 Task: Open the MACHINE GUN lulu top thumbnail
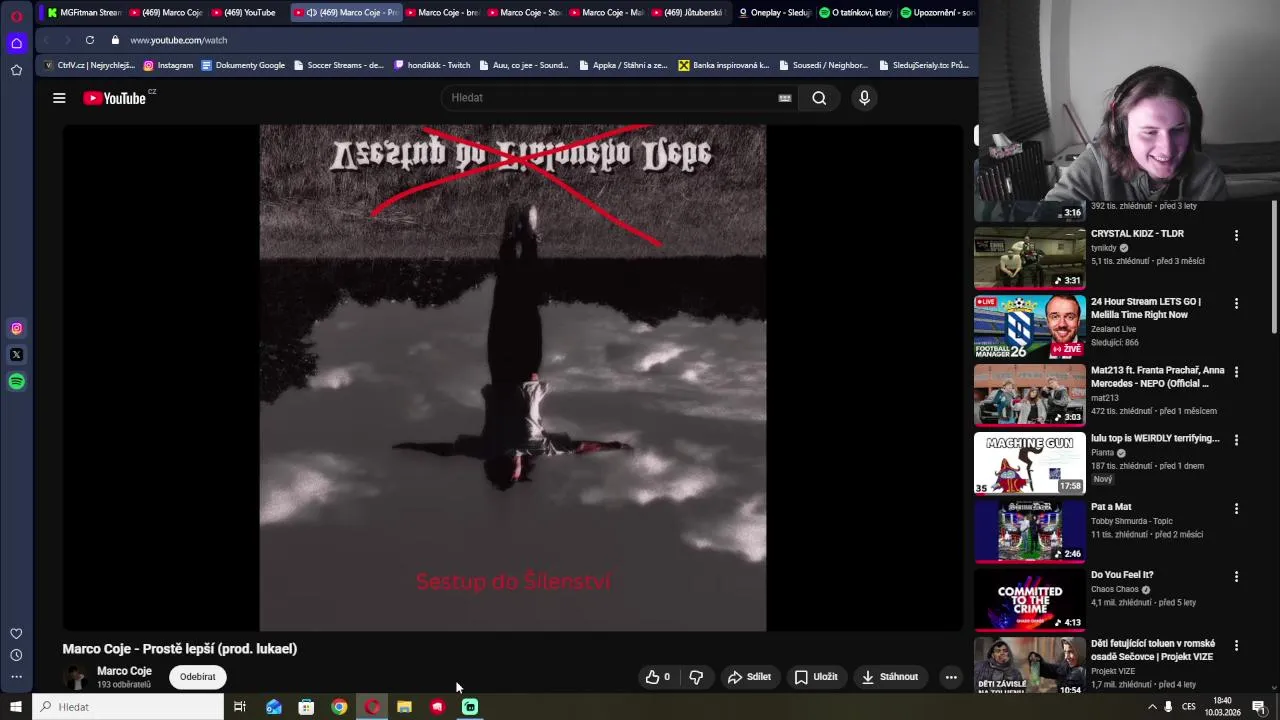(x=1029, y=463)
